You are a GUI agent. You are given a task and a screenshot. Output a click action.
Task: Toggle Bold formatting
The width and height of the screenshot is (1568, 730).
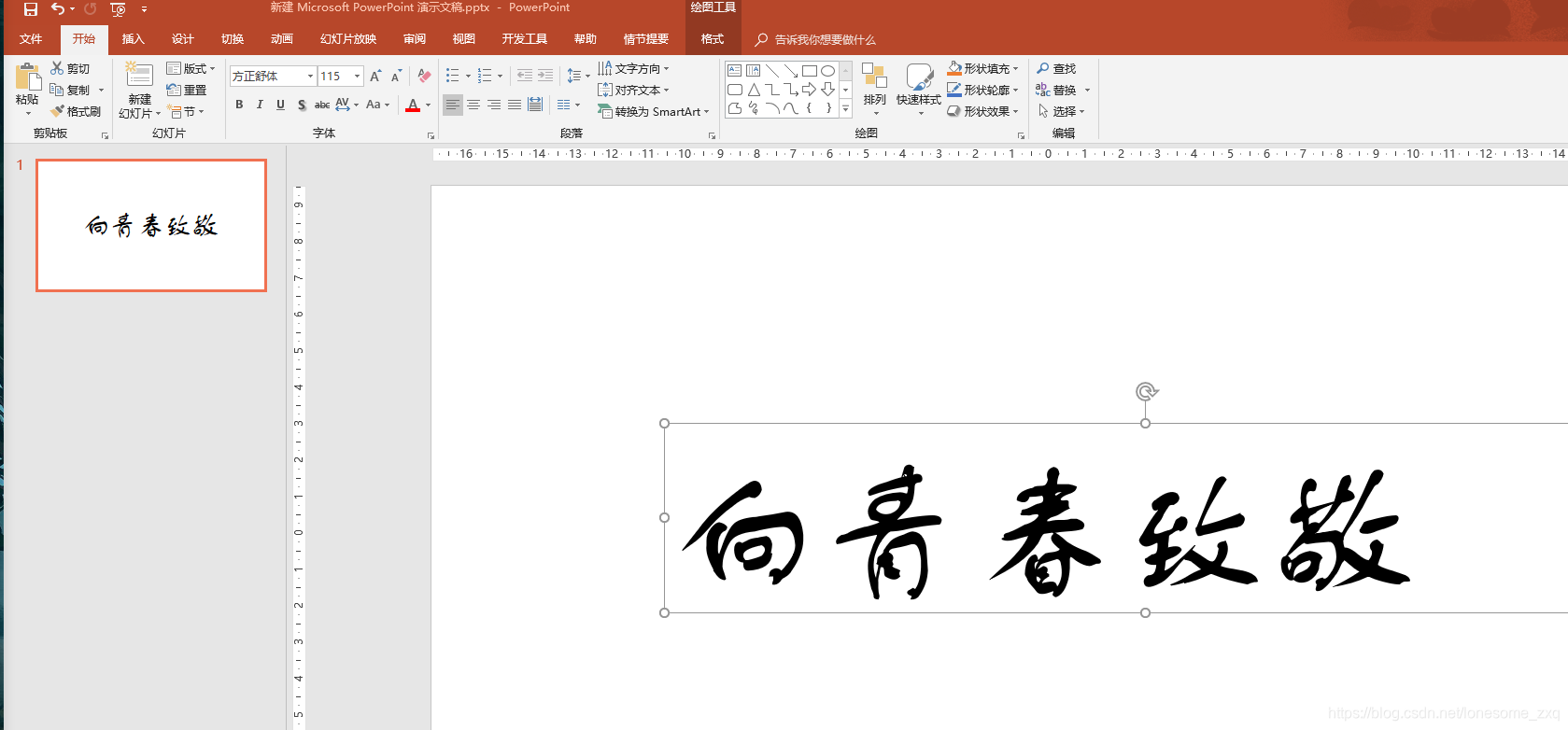tap(239, 105)
